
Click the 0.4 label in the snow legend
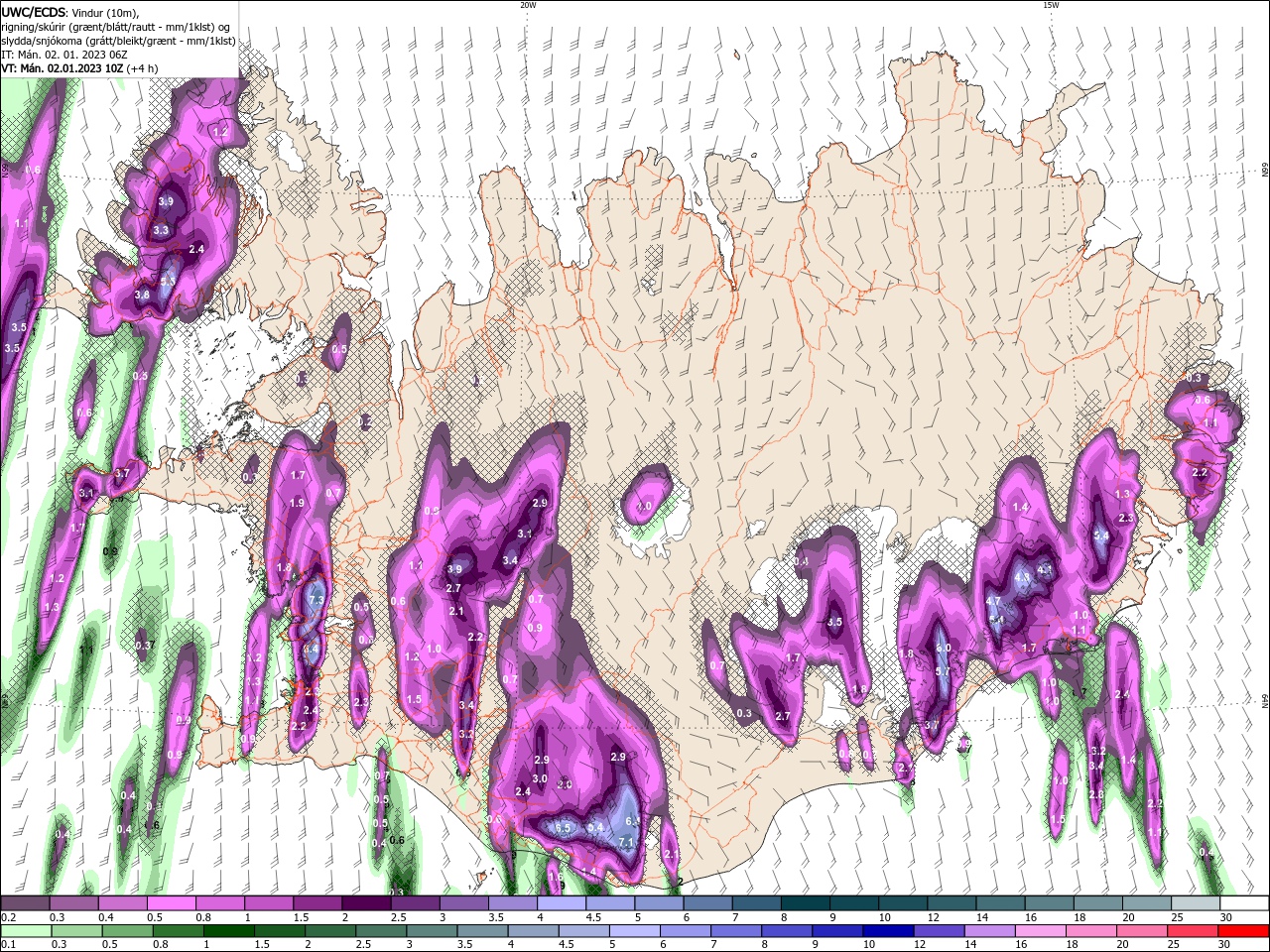pos(106,917)
